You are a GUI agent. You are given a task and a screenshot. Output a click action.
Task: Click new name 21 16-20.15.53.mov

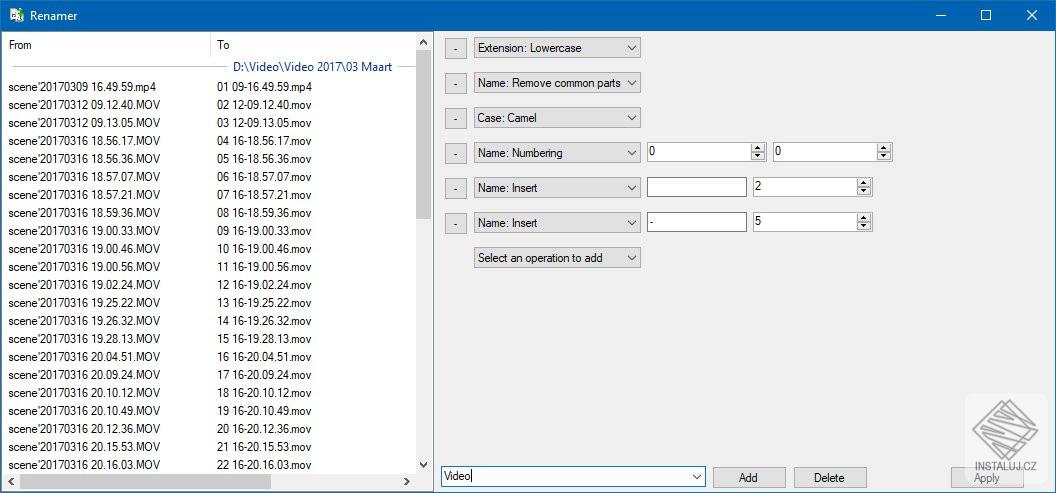(x=265, y=447)
